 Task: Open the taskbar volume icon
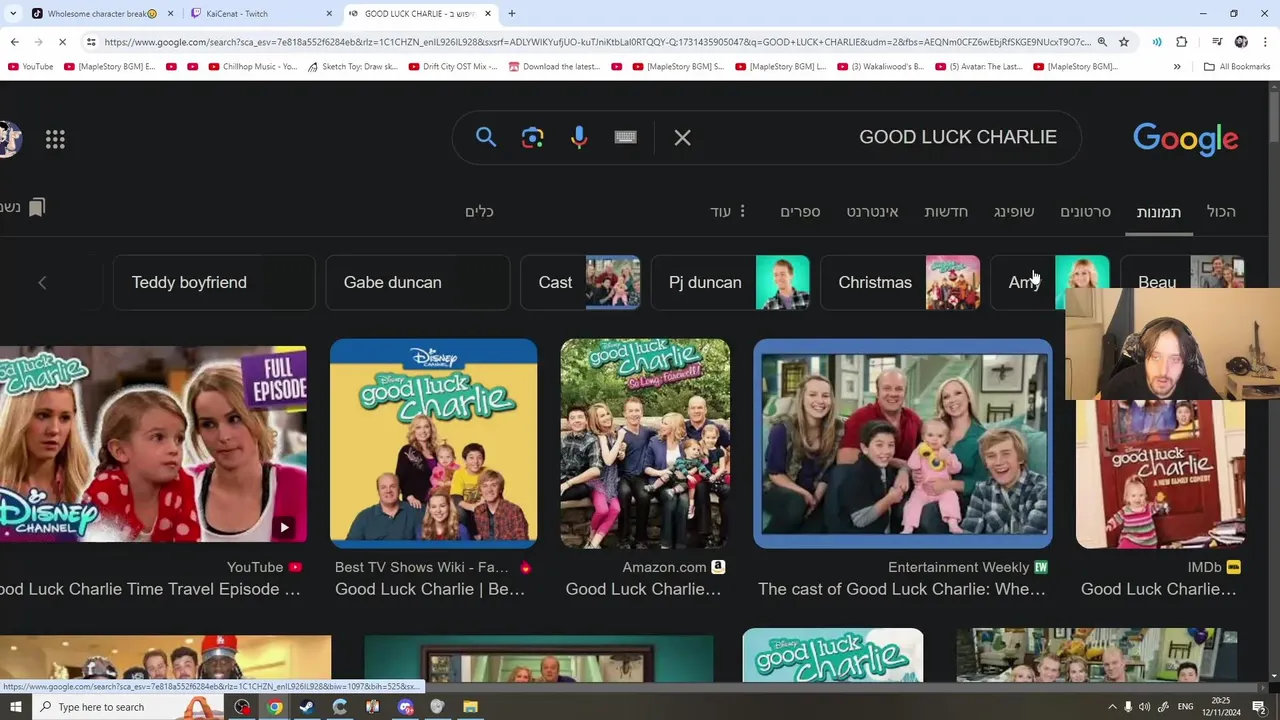point(1144,707)
